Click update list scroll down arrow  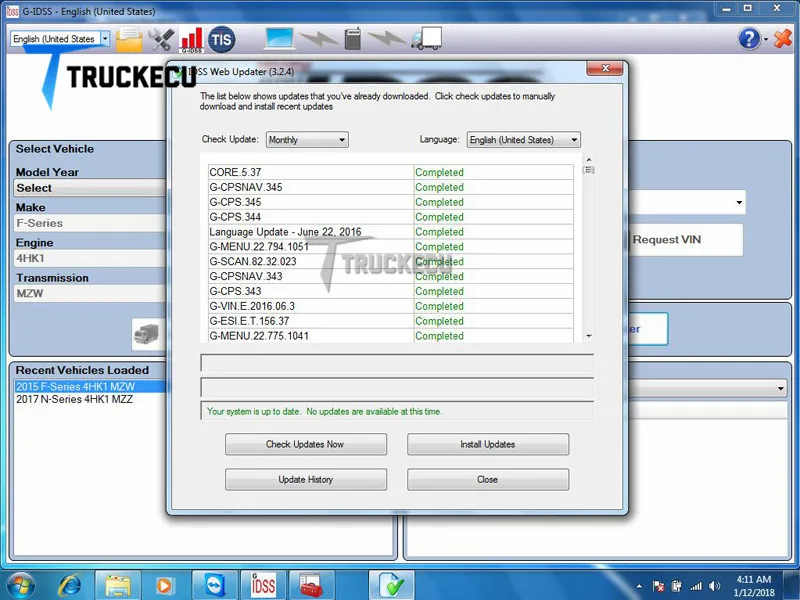[x=589, y=336]
